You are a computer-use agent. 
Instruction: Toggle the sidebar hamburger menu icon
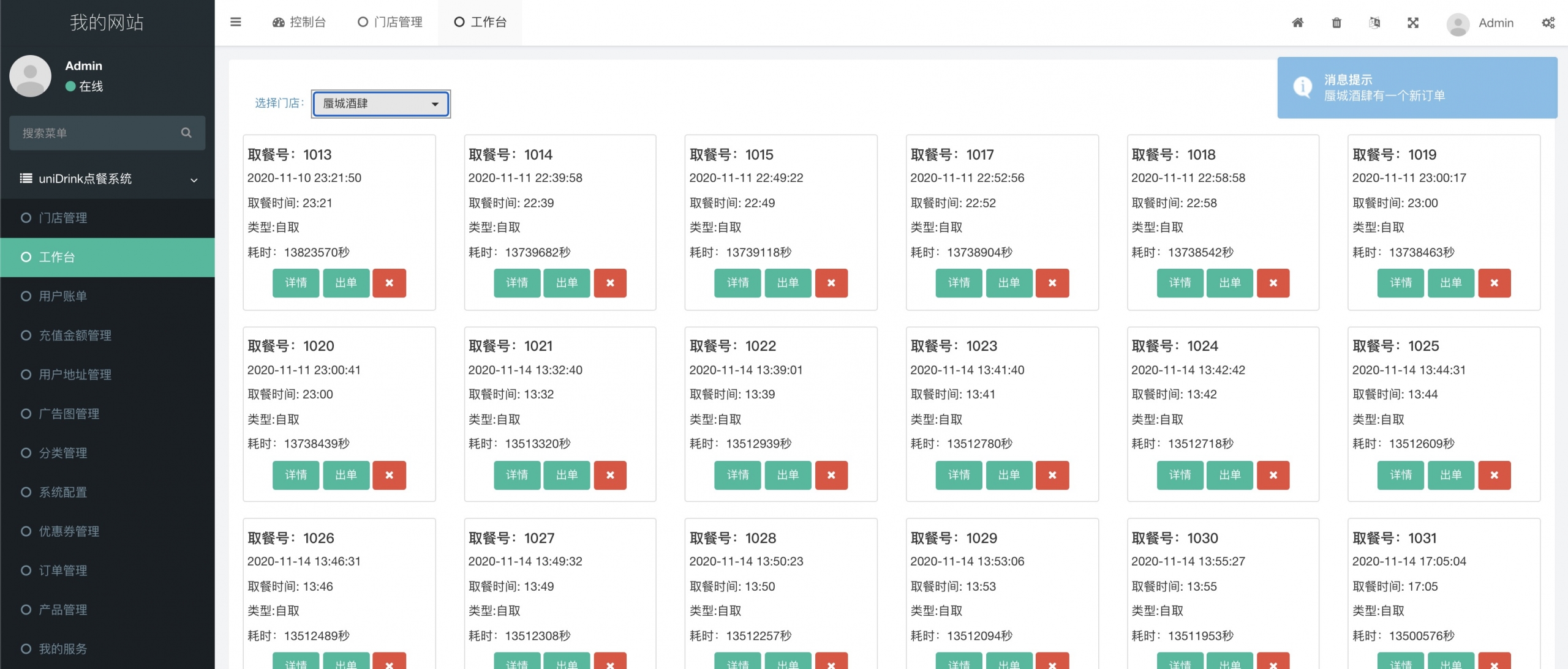pyautogui.click(x=236, y=22)
